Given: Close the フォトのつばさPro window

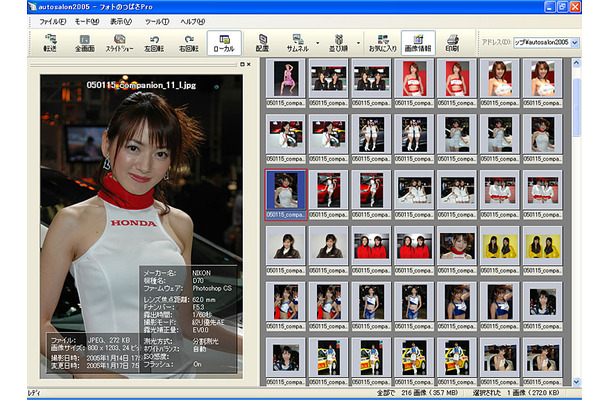Looking at the screenshot, I should click(575, 7).
